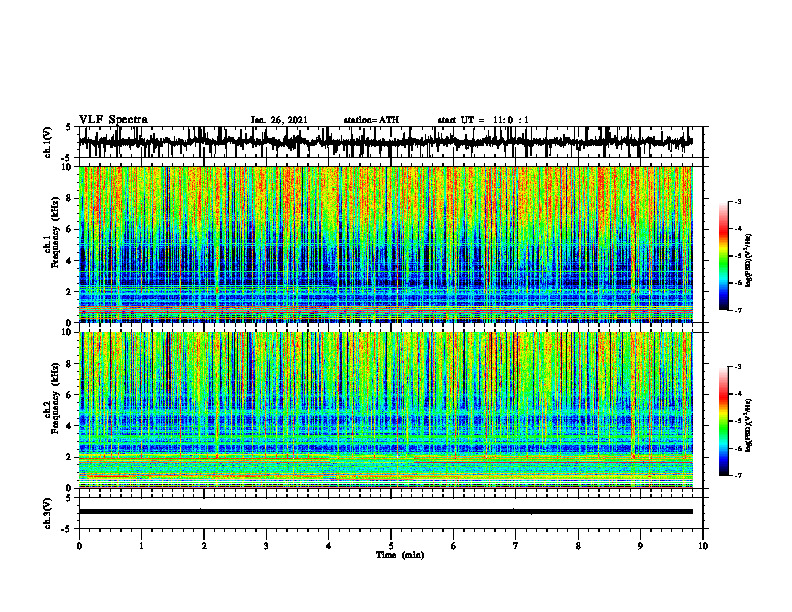Click the "-3" label on ch.2 color bar
This screenshot has width=792, height=612.
coord(738,367)
